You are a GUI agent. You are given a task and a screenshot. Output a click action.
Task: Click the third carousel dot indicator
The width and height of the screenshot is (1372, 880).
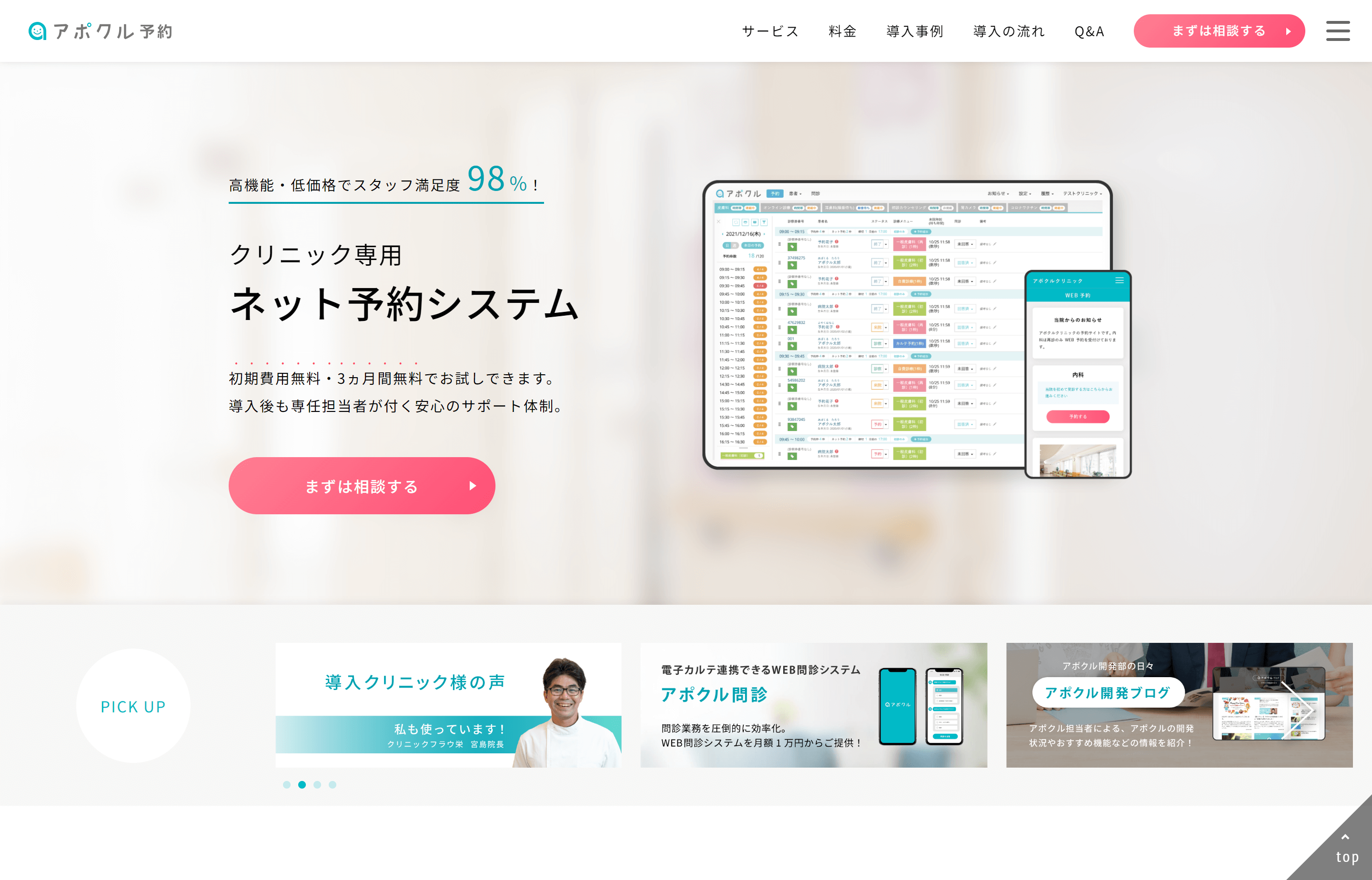(x=318, y=784)
